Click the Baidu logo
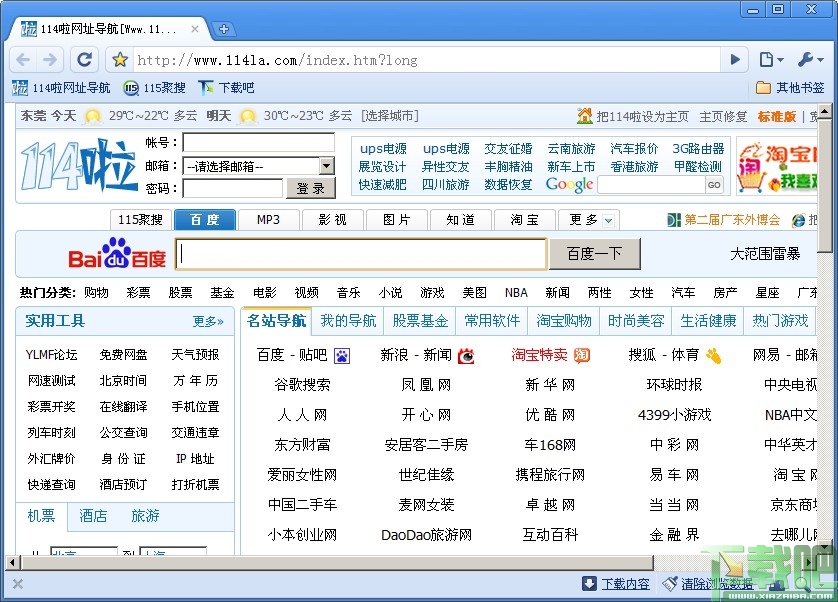Image resolution: width=838 pixels, height=602 pixels. coord(117,253)
